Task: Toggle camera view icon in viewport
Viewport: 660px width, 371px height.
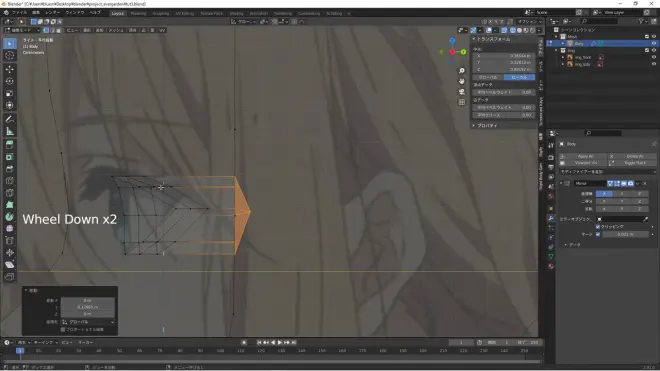Action: coord(462,92)
